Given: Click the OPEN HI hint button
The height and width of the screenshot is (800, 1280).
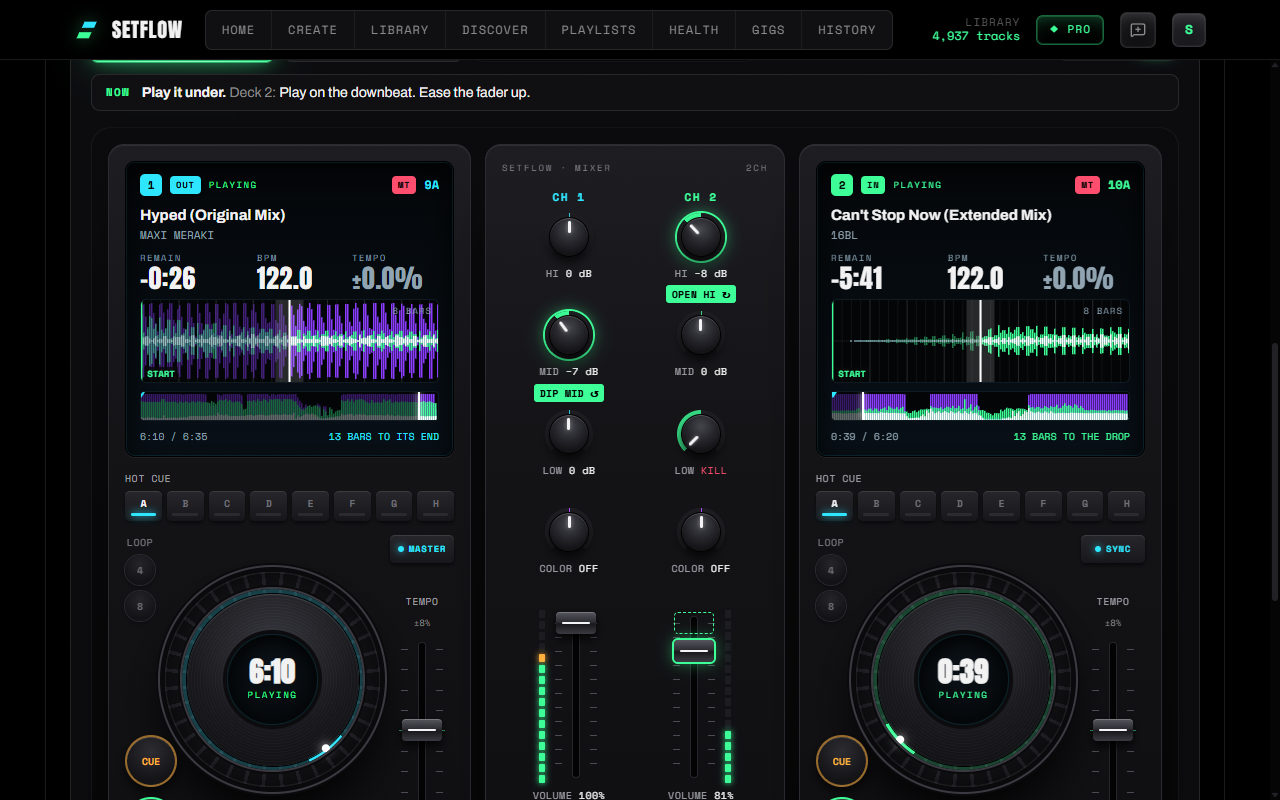Looking at the screenshot, I should 701,295.
